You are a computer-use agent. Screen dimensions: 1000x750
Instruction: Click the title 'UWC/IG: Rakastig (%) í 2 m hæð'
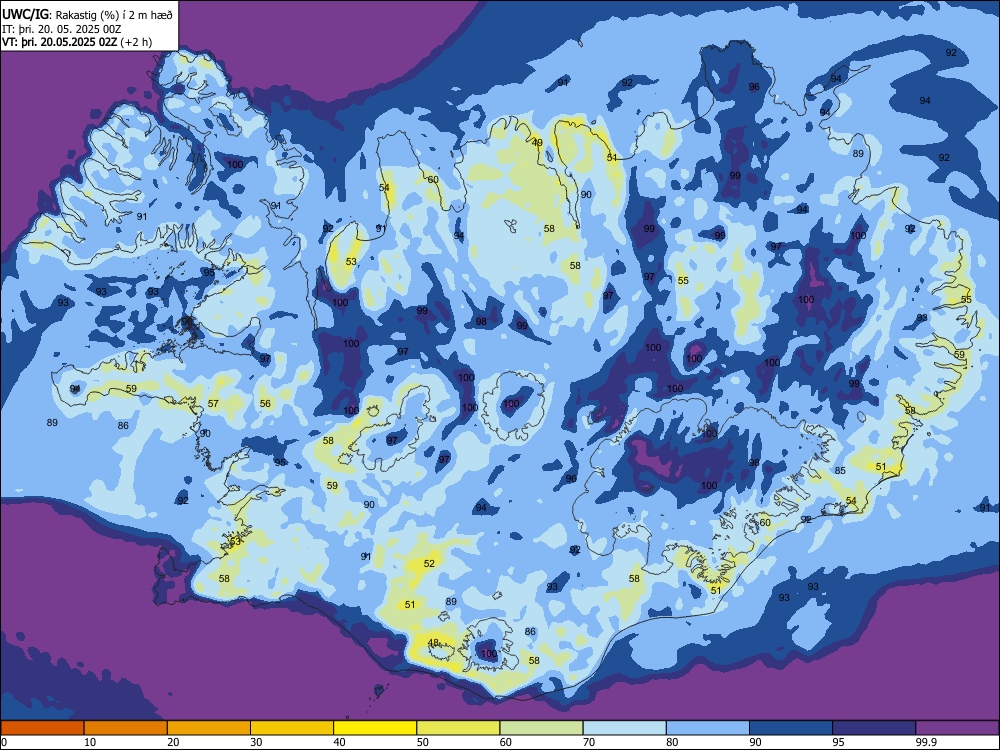[x=87, y=15]
